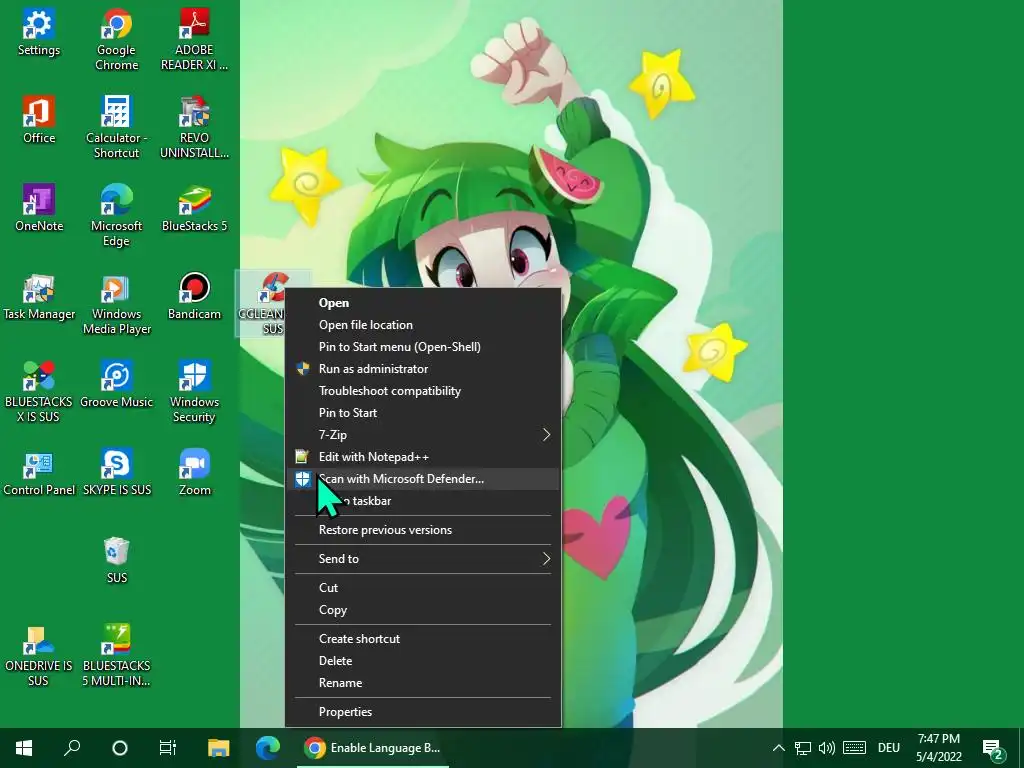Click the Windows Media Player icon
The width and height of the screenshot is (1024, 768).
point(116,304)
